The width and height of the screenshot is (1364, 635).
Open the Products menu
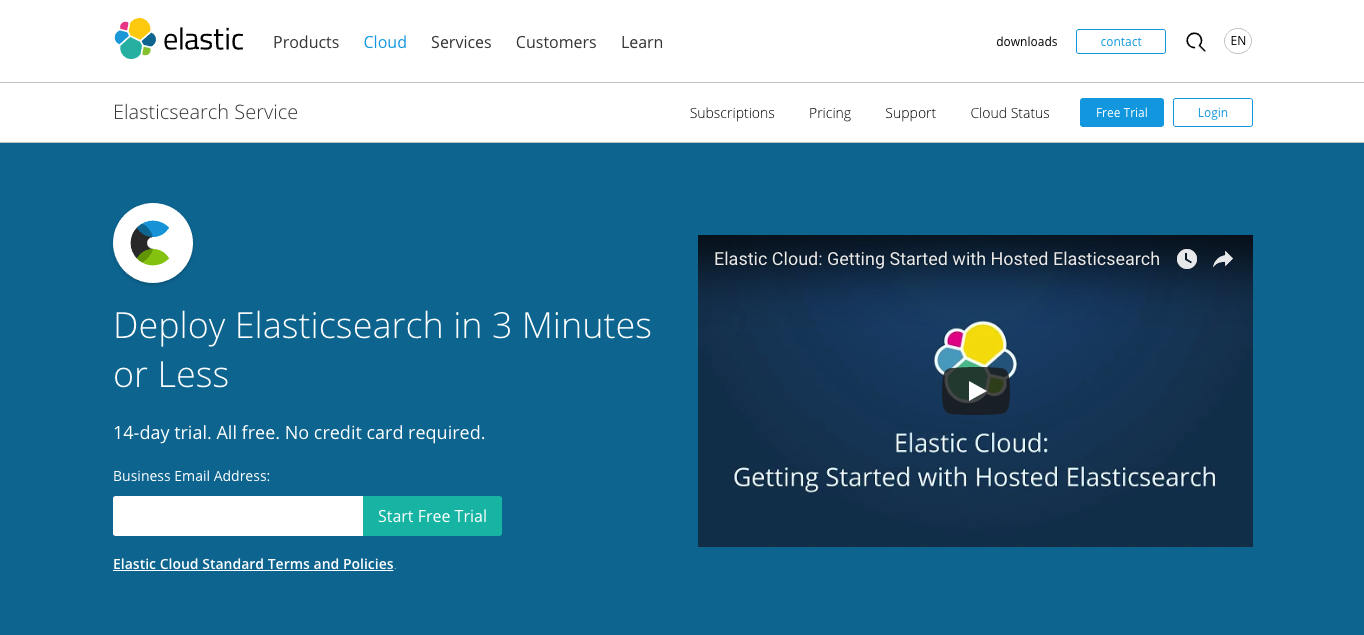pyautogui.click(x=306, y=42)
